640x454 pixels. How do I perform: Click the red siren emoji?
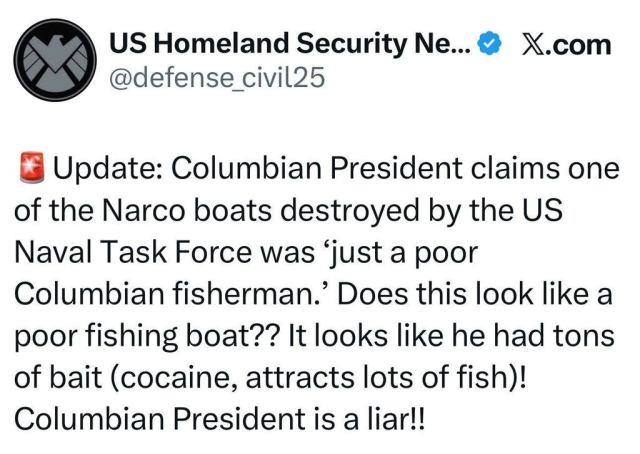pos(30,169)
